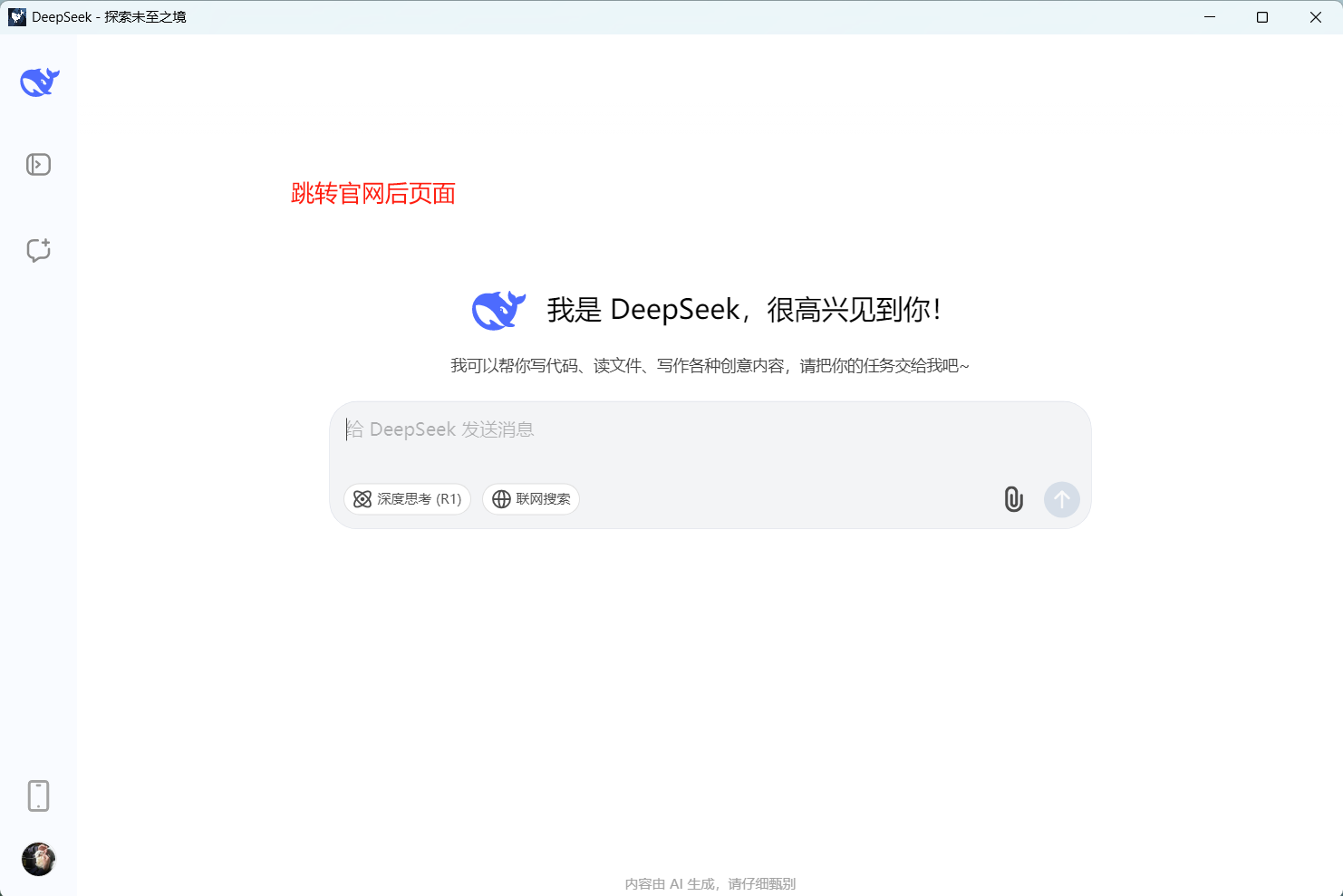Click the 我是 DeepSeek greeting heading
Image resolution: width=1343 pixels, height=896 pixels.
744,310
